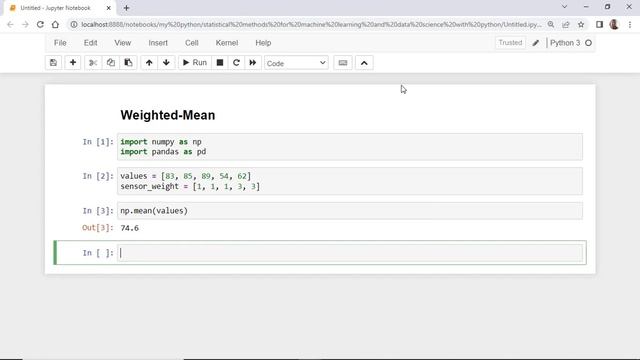This screenshot has width=640, height=360.
Task: Click the empty In [ ]: prompt
Action: (98, 253)
